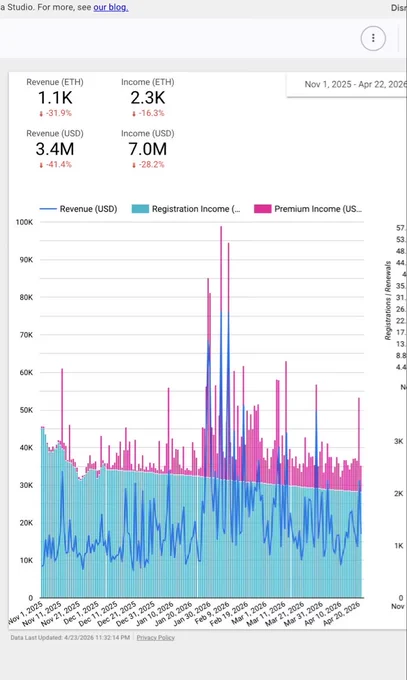Click the pink Premium Income legend swatch

point(263,209)
